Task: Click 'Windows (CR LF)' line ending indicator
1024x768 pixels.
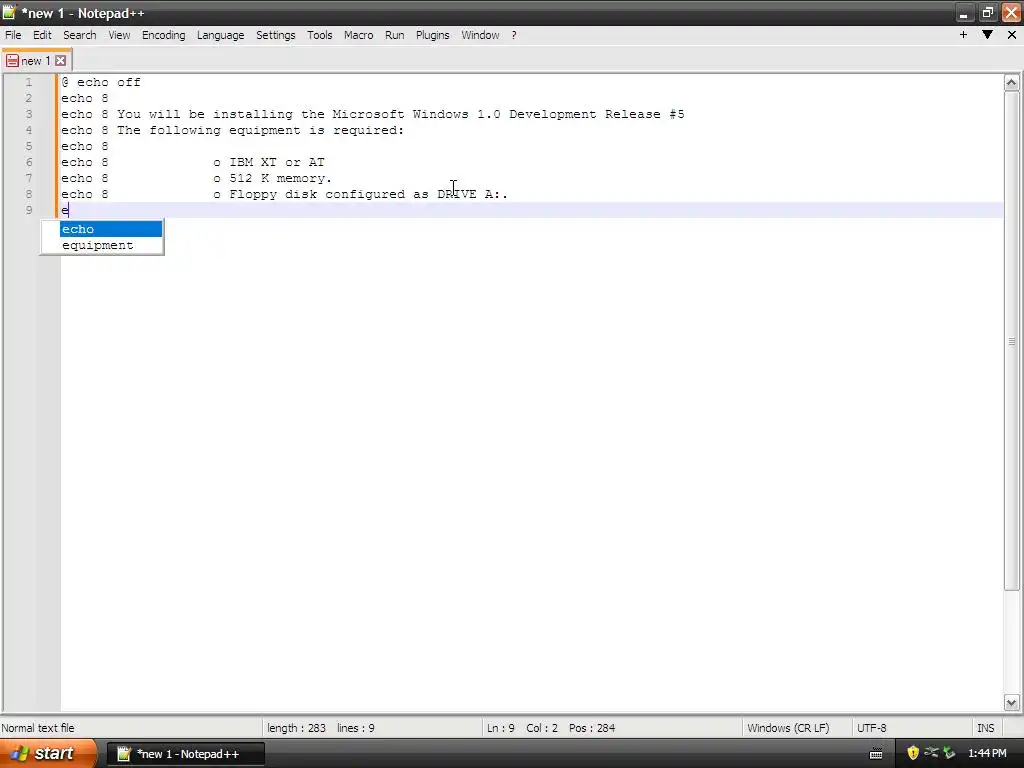Action: pos(788,728)
